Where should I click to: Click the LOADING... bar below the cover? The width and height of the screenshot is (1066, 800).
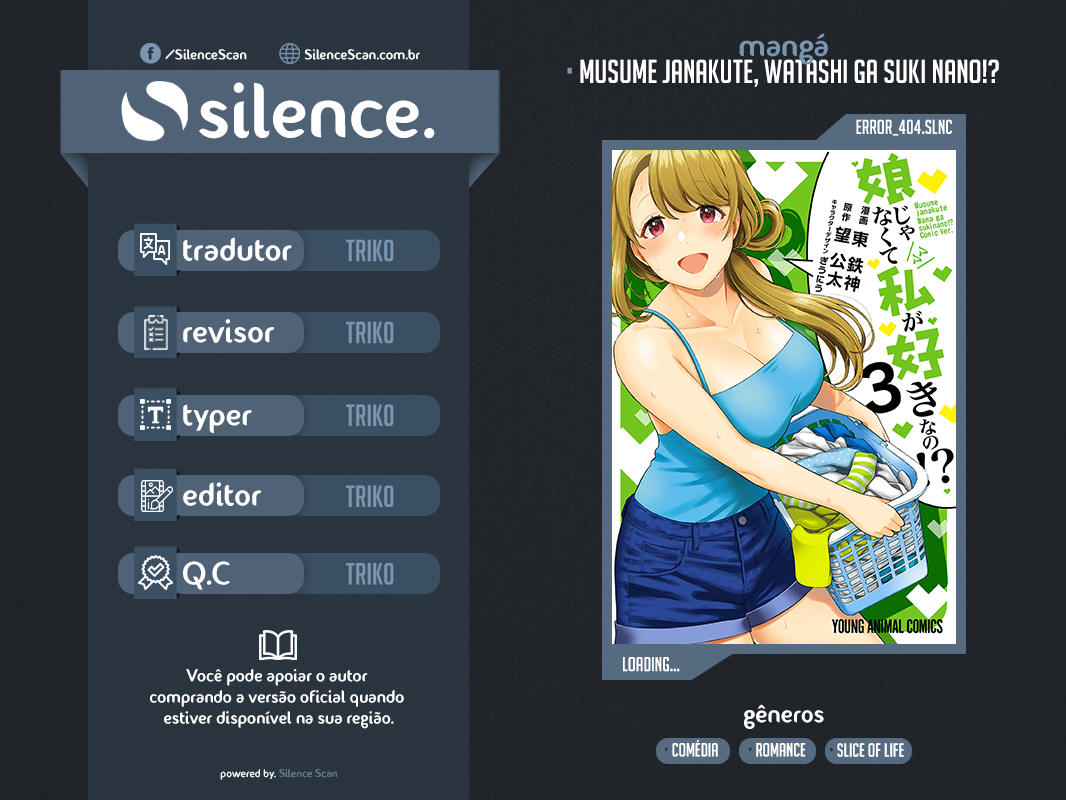[651, 665]
